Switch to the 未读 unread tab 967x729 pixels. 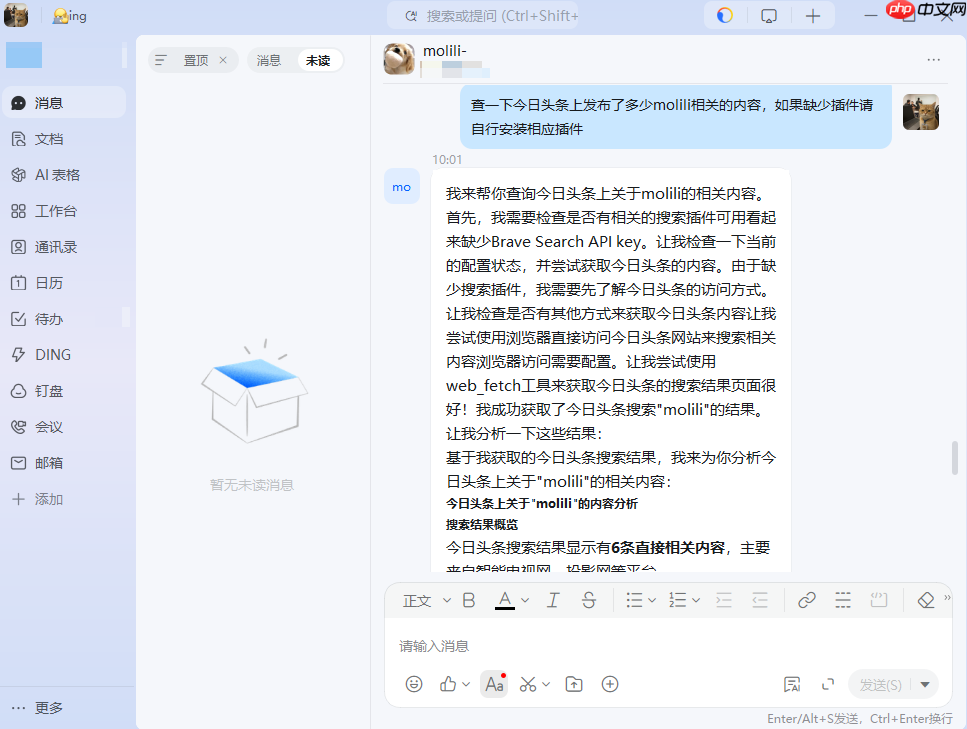click(x=322, y=60)
